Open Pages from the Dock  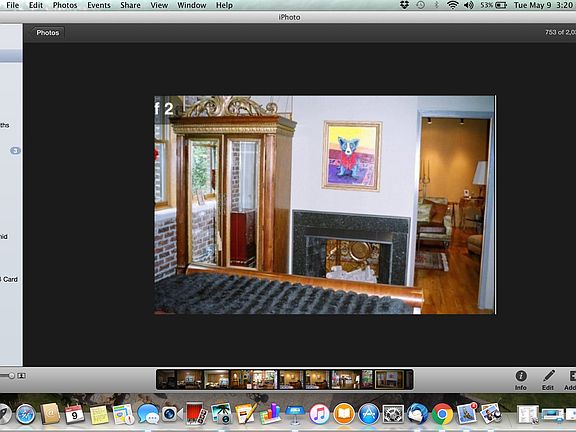[x=246, y=414]
